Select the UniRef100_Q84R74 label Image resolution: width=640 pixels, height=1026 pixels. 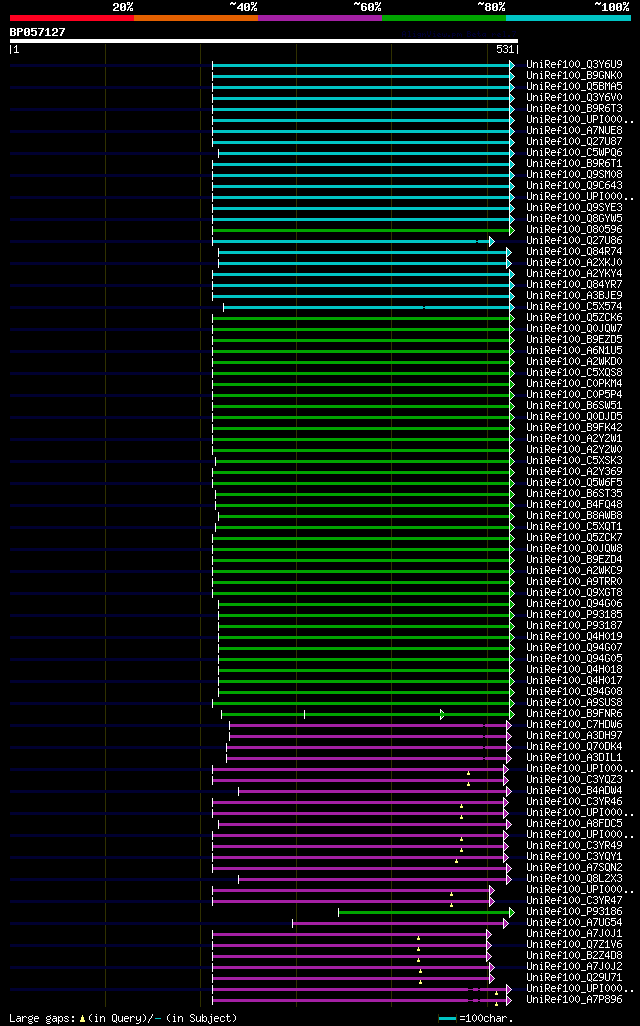pyautogui.click(x=575, y=252)
